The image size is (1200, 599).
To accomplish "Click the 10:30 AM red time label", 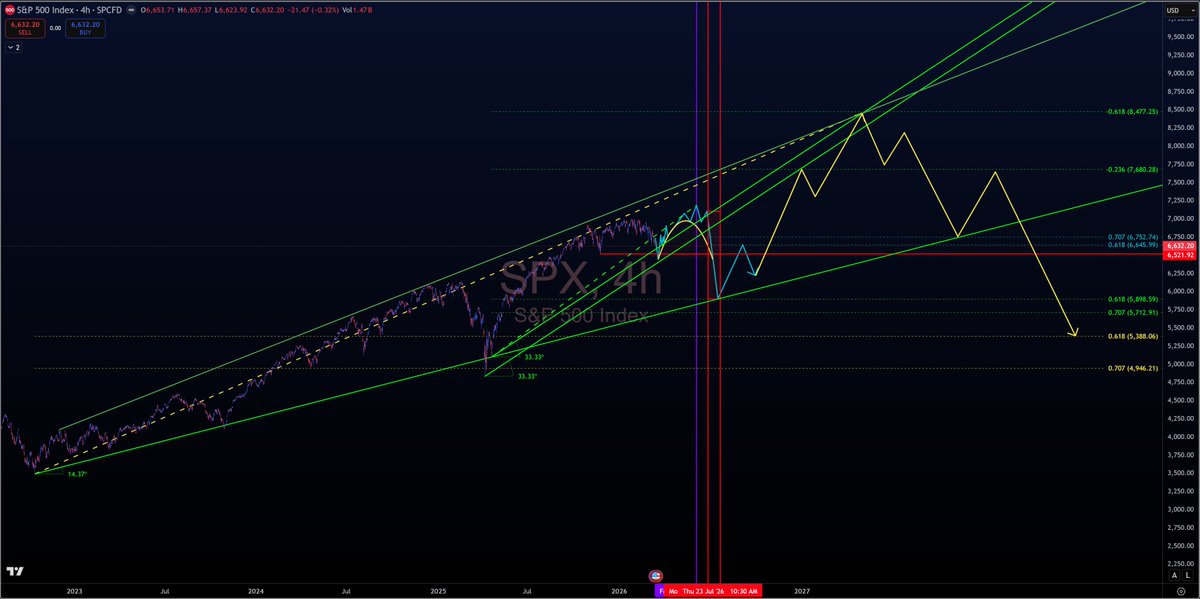I will click(745, 590).
